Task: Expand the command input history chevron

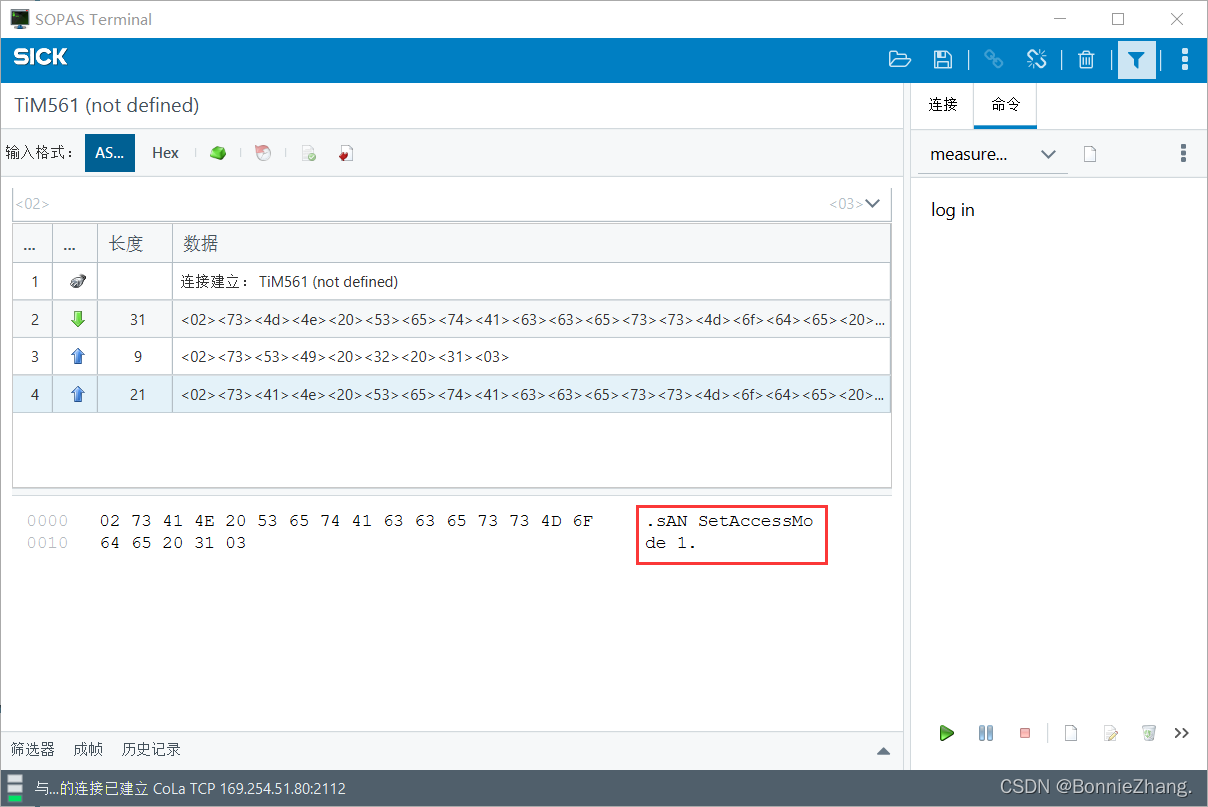Action: coord(872,203)
